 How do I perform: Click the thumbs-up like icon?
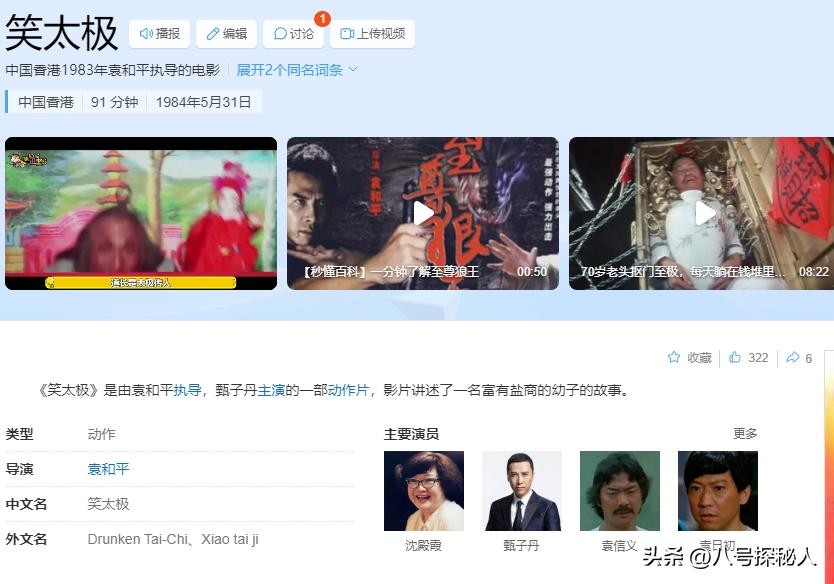click(736, 358)
